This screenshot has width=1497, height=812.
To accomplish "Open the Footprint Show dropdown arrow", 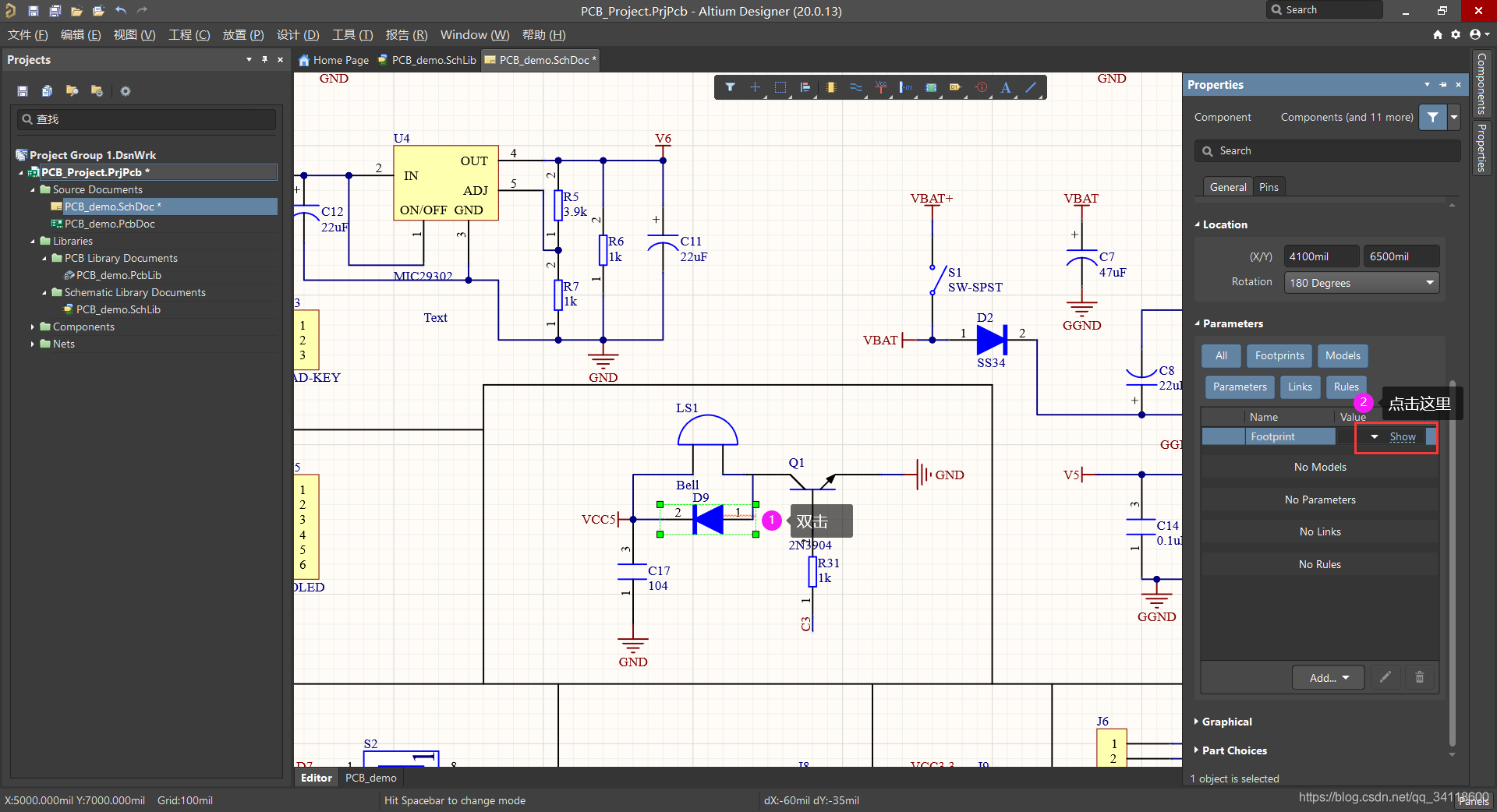I will click(1375, 436).
